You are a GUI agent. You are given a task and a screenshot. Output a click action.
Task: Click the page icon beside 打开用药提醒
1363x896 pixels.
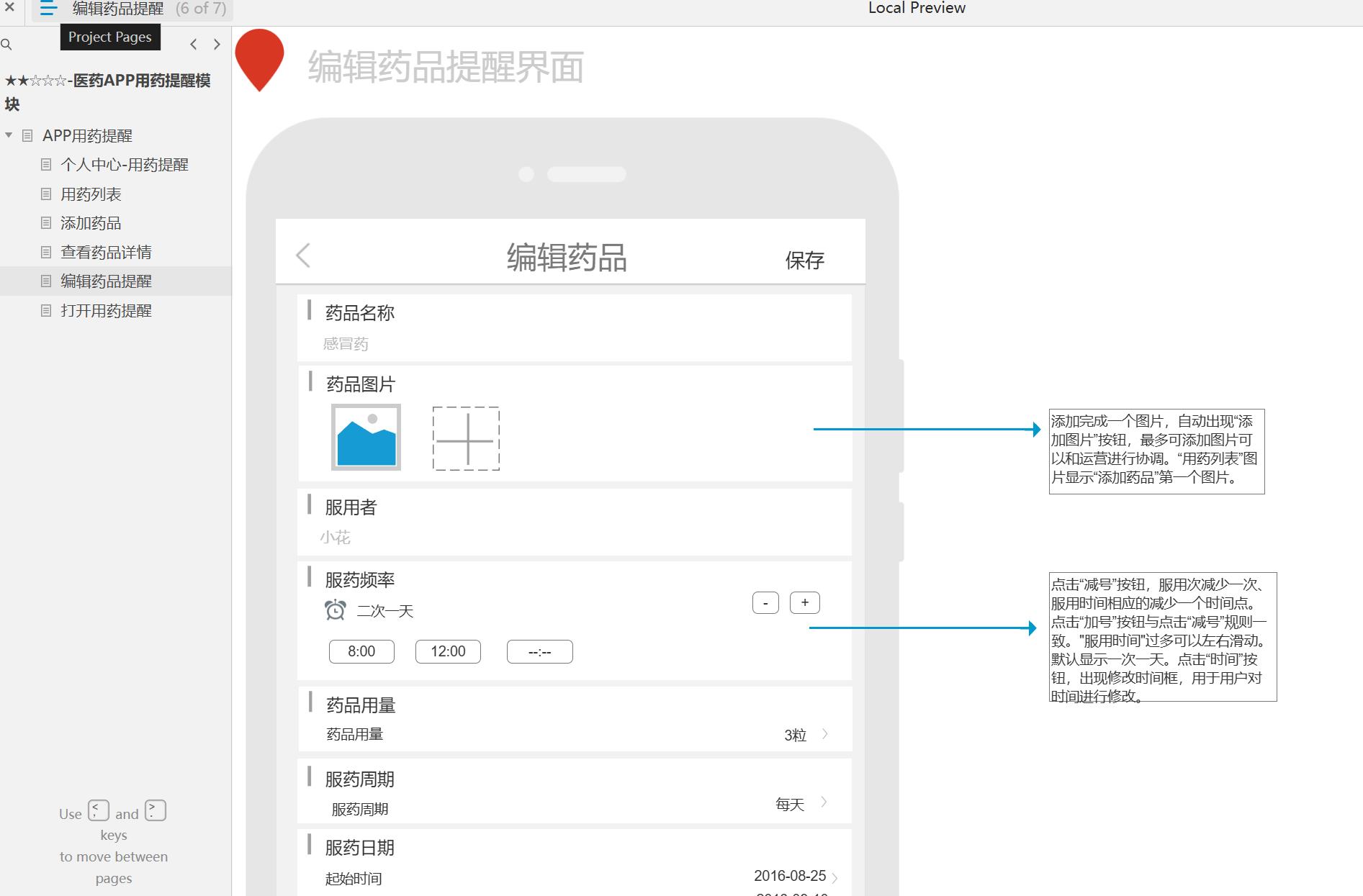point(46,311)
